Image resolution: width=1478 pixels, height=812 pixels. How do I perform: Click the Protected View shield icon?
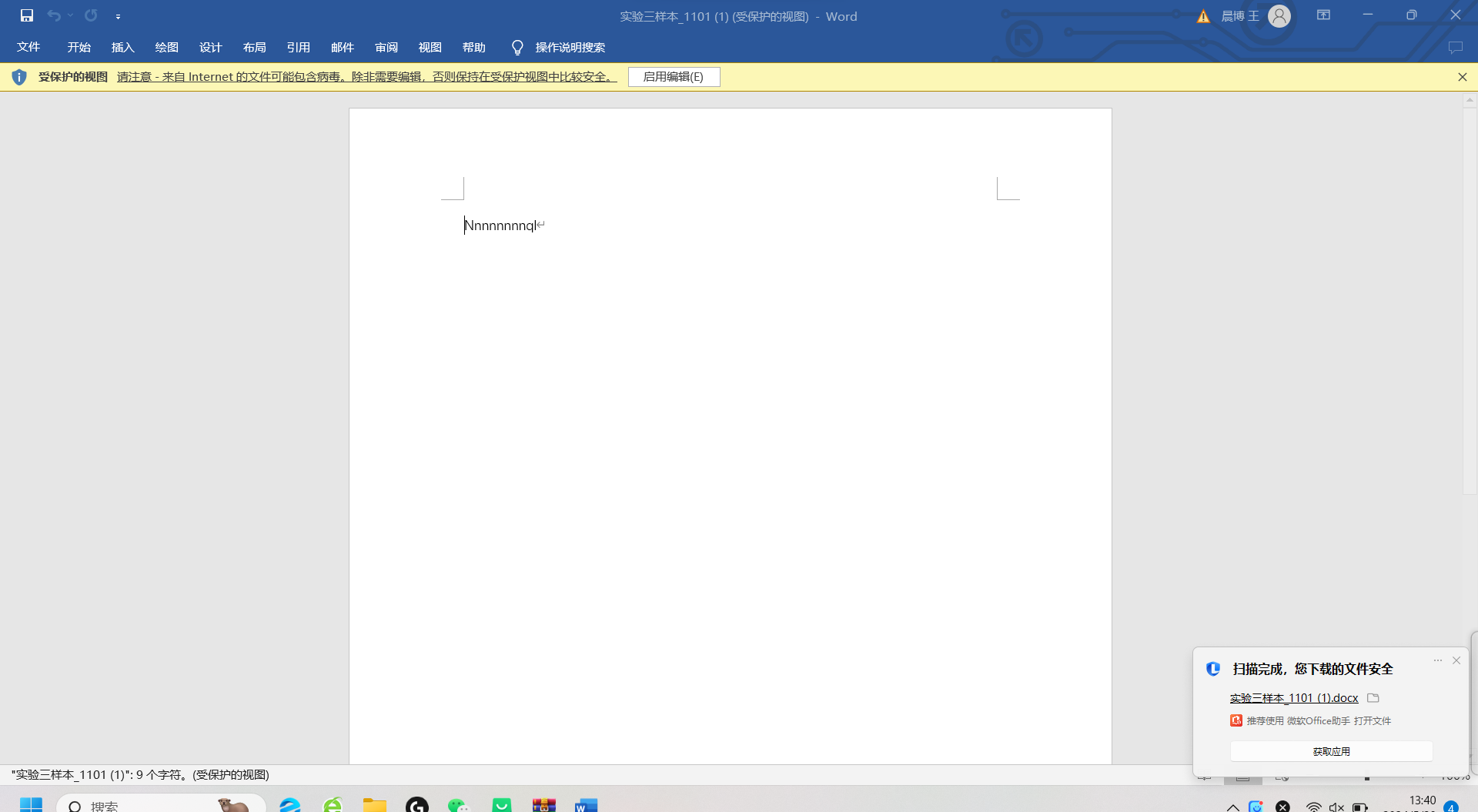point(19,77)
